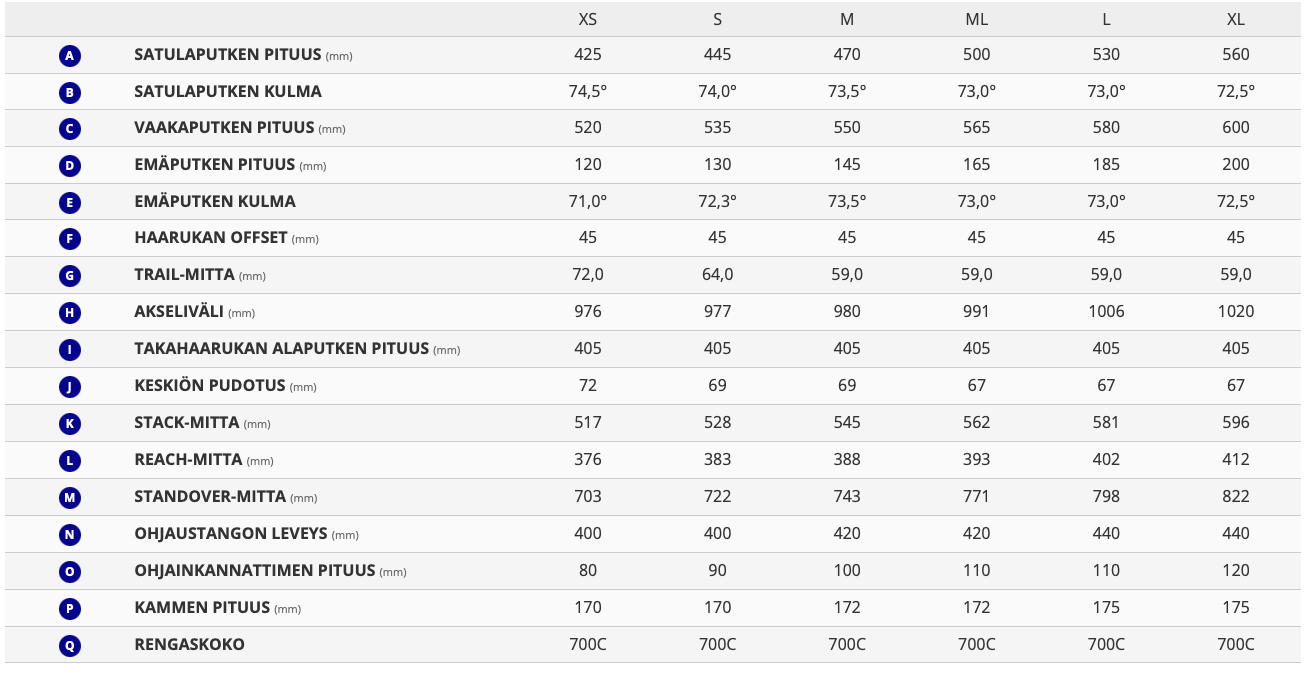Click the circled C icon for Vaakaputken pituus
The width and height of the screenshot is (1308, 673).
point(70,129)
